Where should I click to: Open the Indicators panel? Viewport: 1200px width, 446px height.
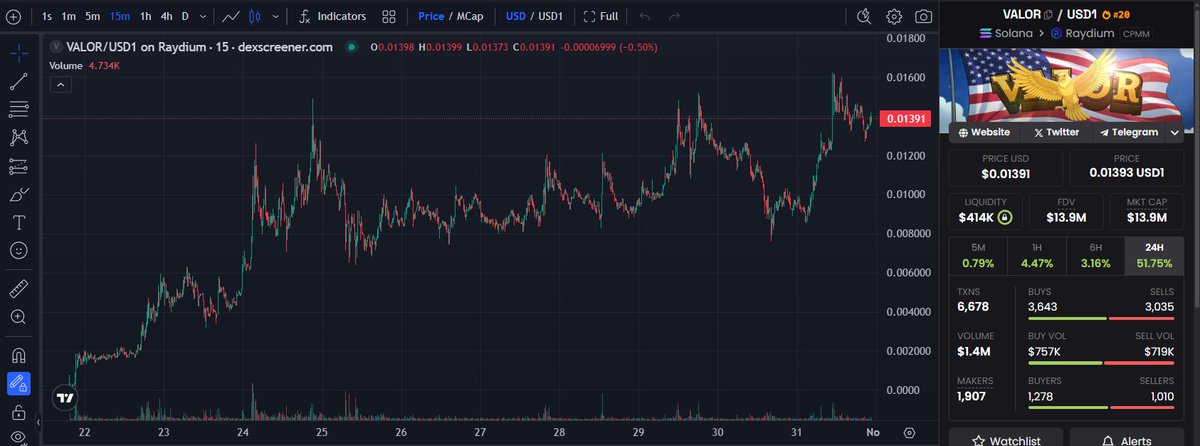click(x=332, y=17)
